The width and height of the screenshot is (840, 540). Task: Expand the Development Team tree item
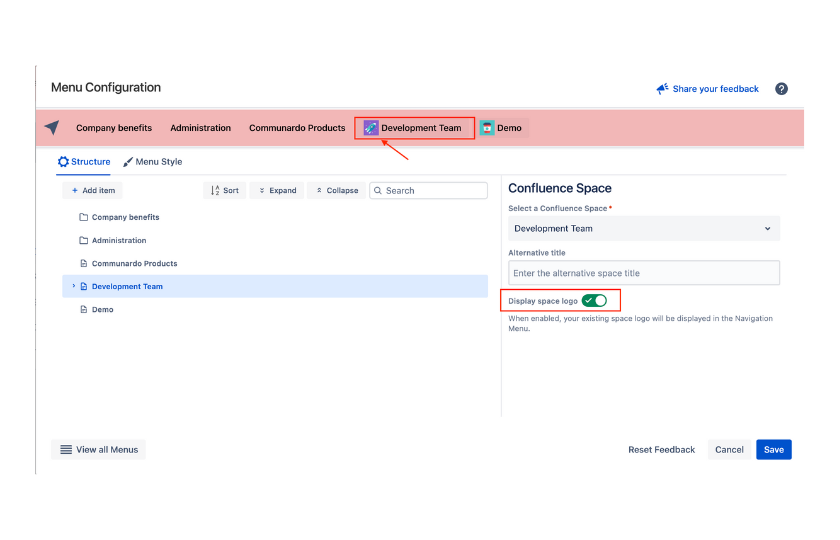(x=73, y=287)
